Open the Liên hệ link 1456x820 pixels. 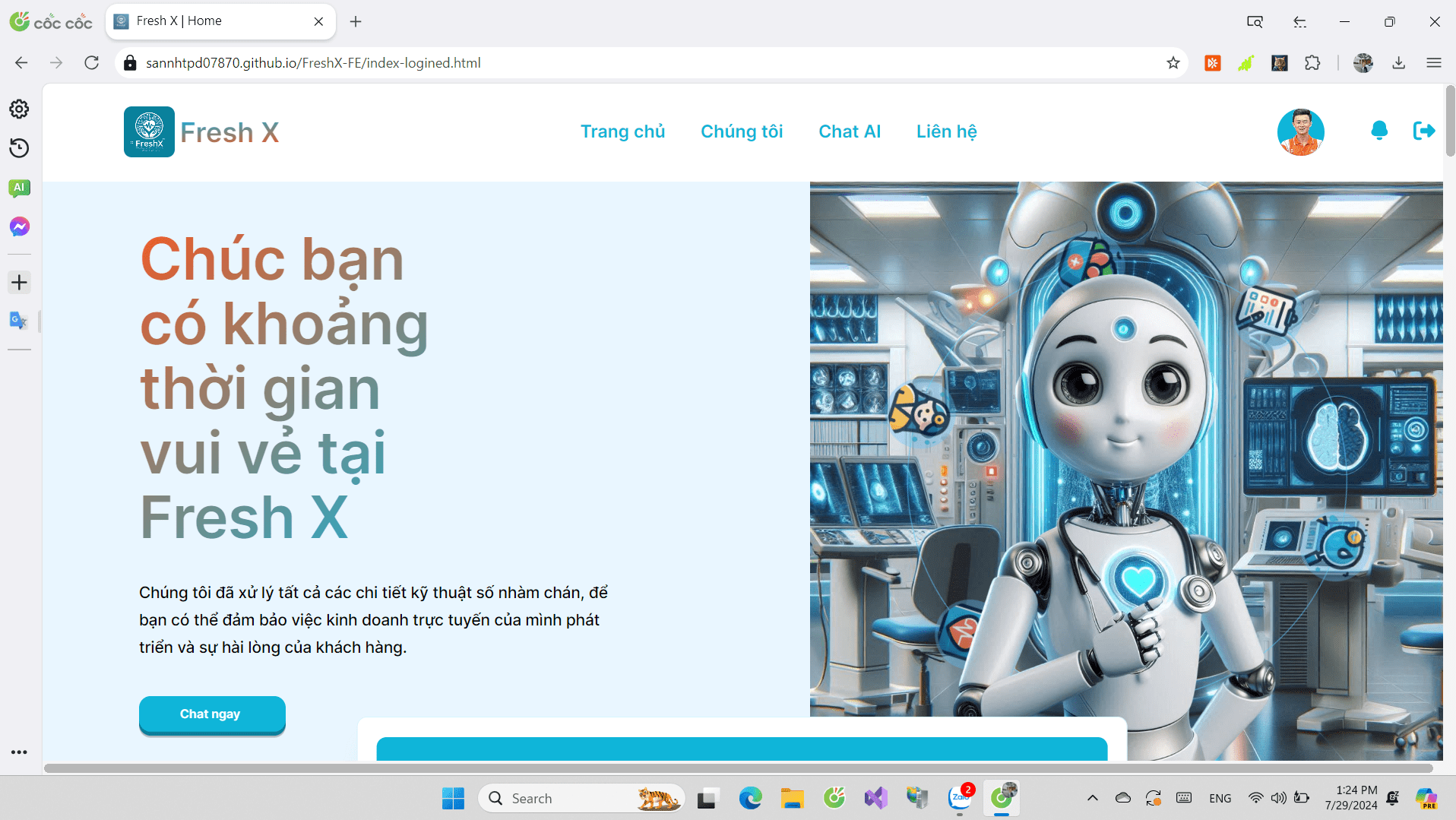click(x=946, y=131)
